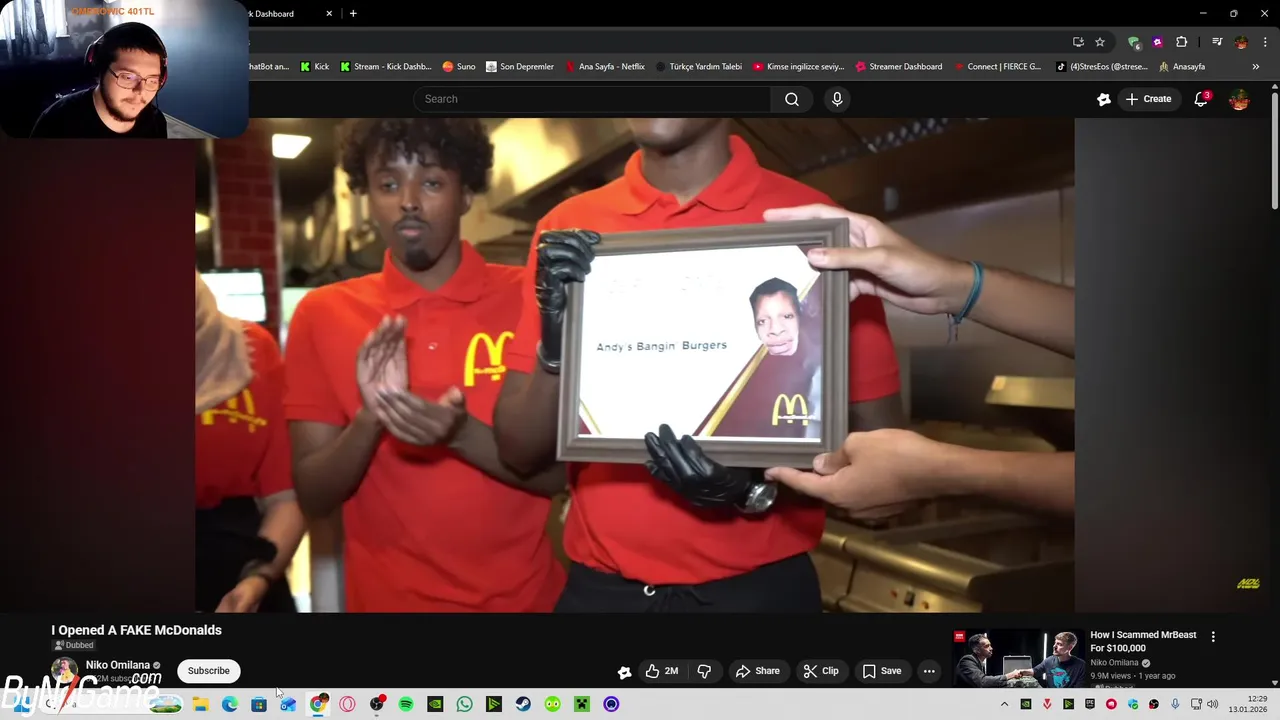1280x720 pixels.
Task: Open Minecraft from taskbar
Action: 582,705
